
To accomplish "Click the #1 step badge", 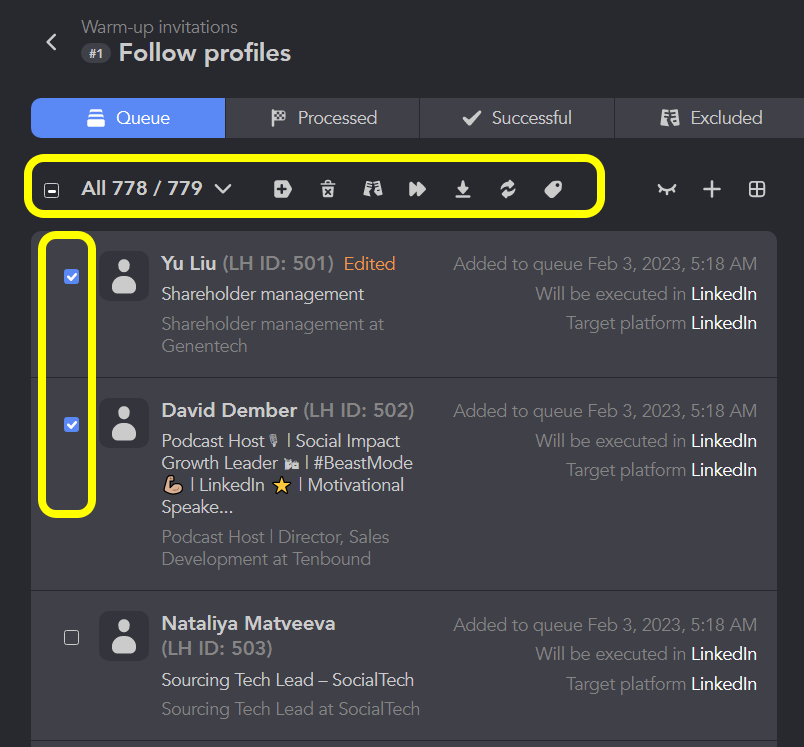I will (96, 54).
